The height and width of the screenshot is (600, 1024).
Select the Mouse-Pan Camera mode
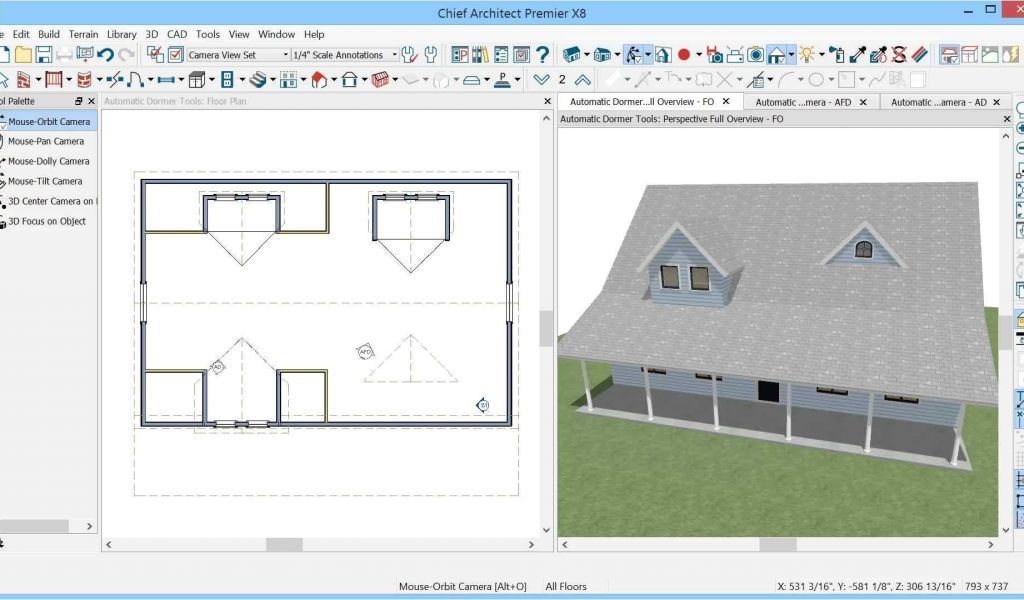coord(46,142)
